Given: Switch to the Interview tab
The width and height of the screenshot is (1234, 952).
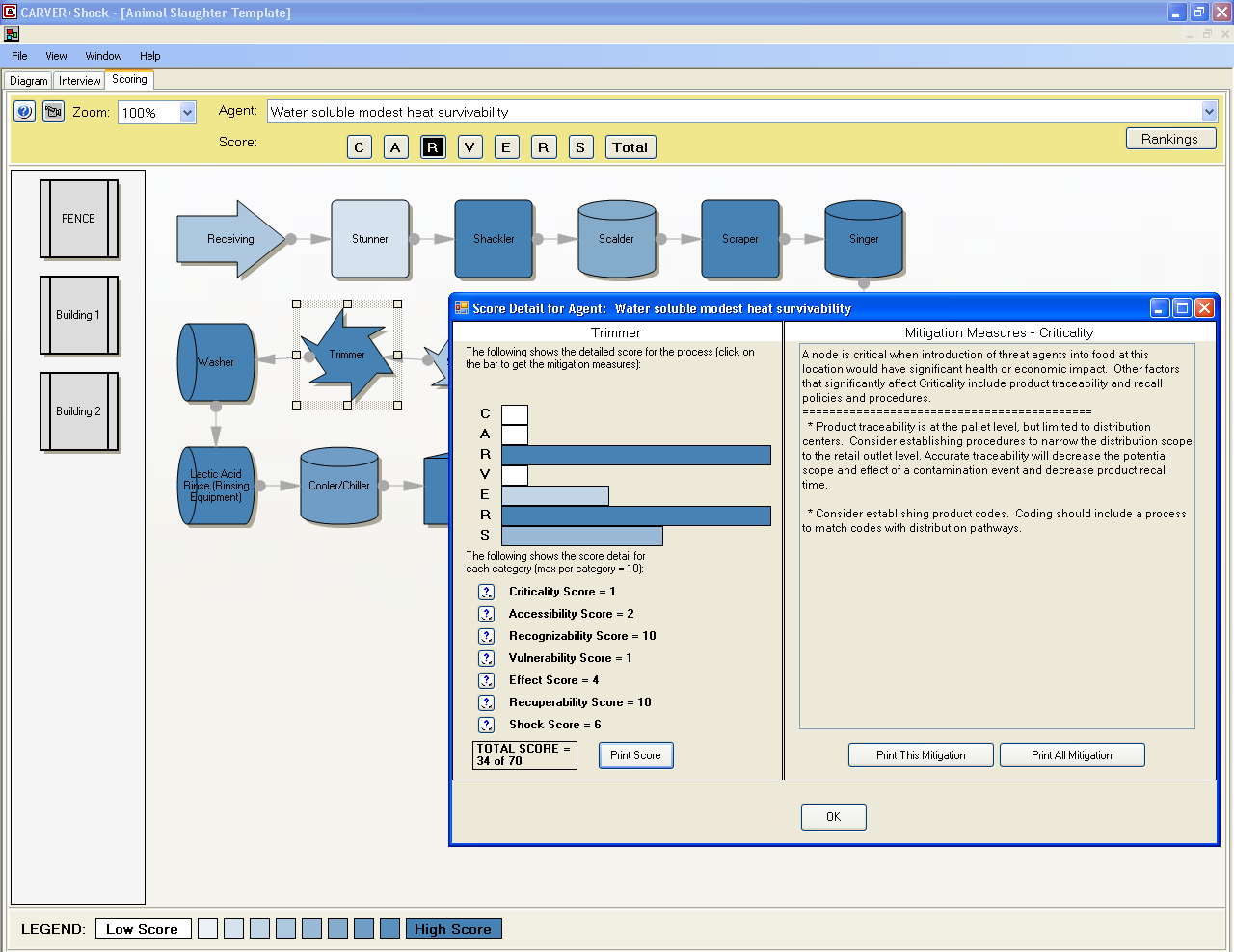Looking at the screenshot, I should pos(80,81).
